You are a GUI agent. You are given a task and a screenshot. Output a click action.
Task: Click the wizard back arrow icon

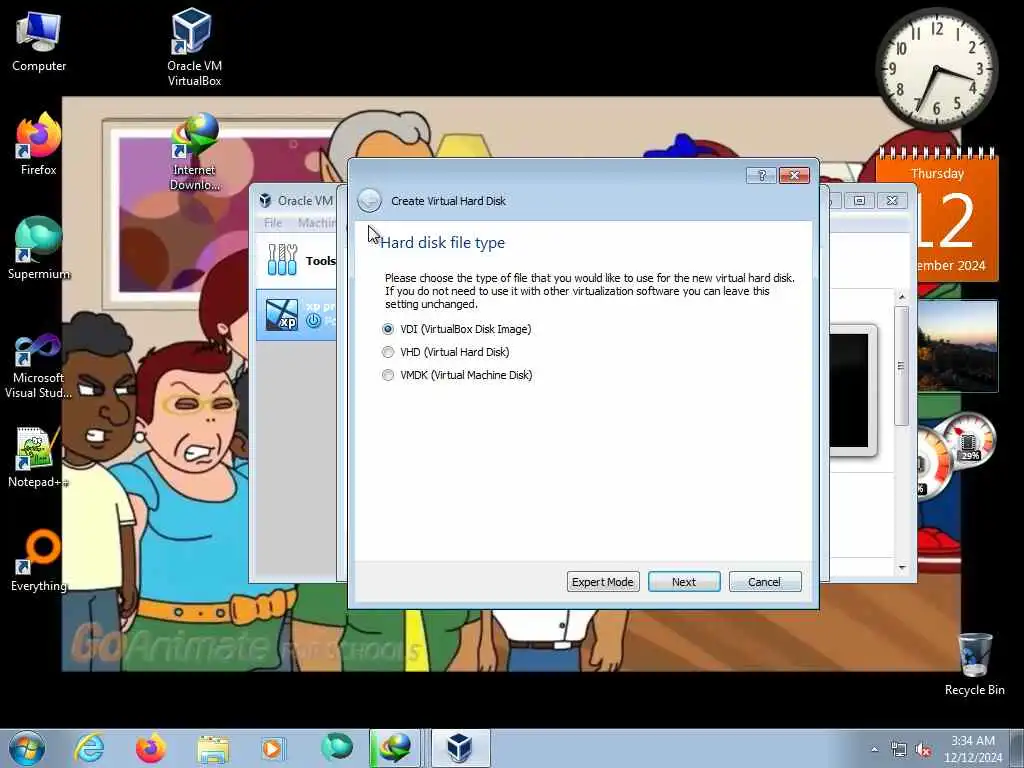click(x=369, y=200)
